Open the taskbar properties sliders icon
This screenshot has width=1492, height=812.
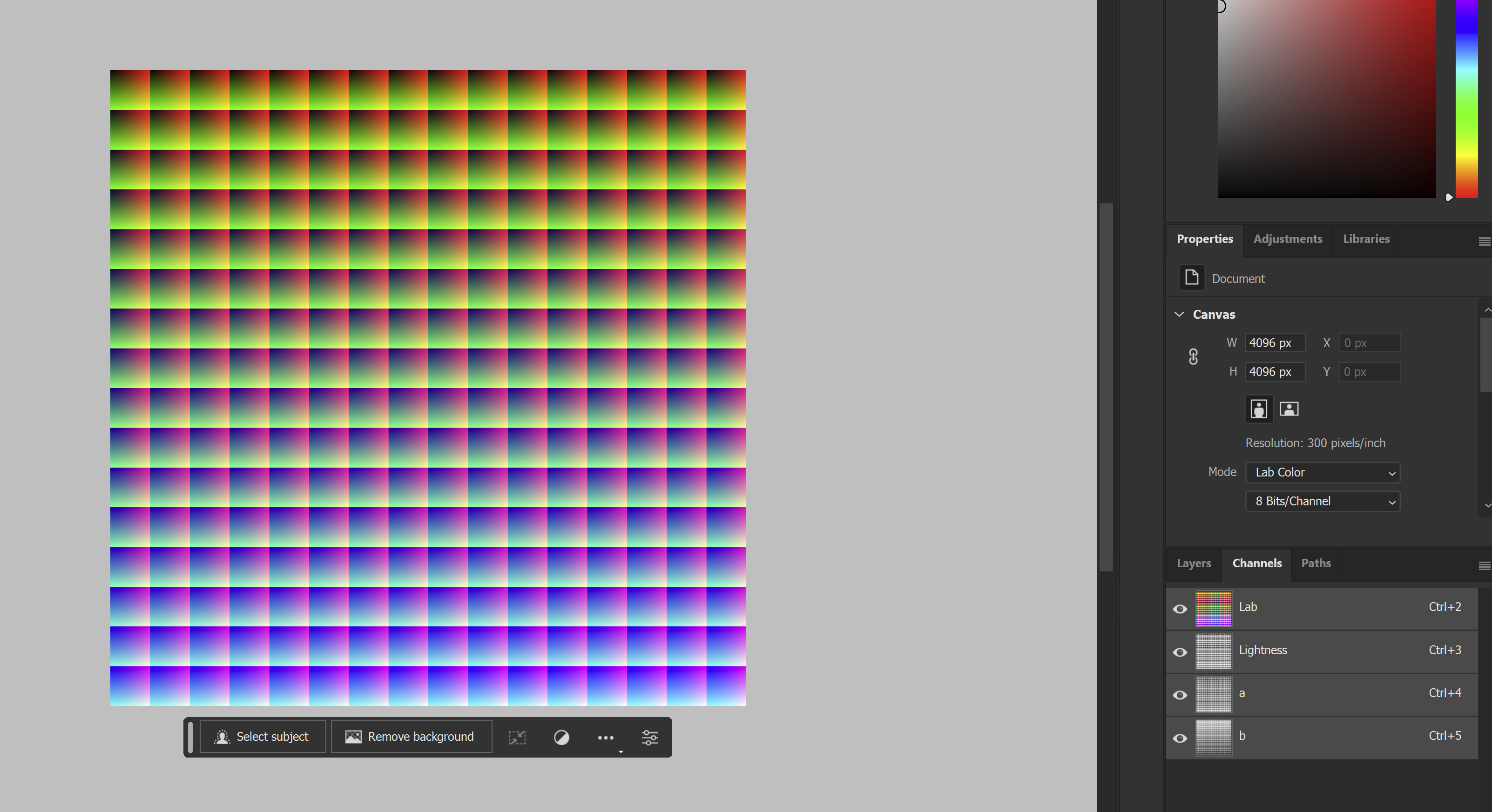click(x=650, y=738)
